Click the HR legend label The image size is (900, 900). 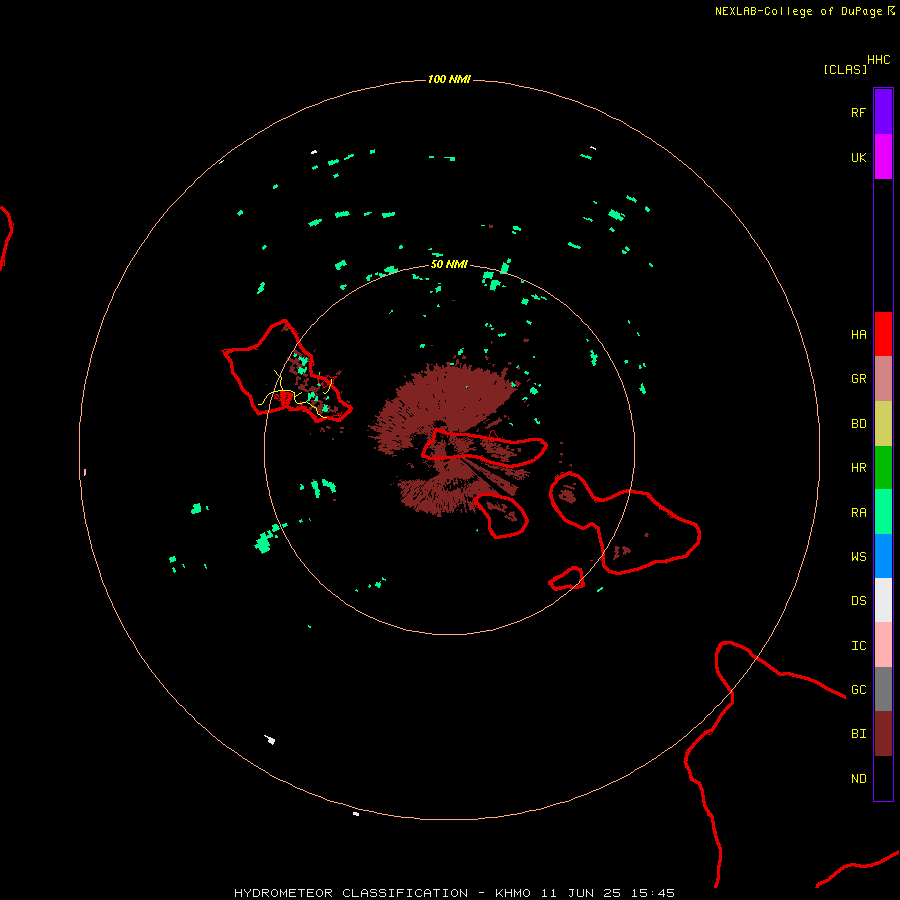tap(858, 468)
